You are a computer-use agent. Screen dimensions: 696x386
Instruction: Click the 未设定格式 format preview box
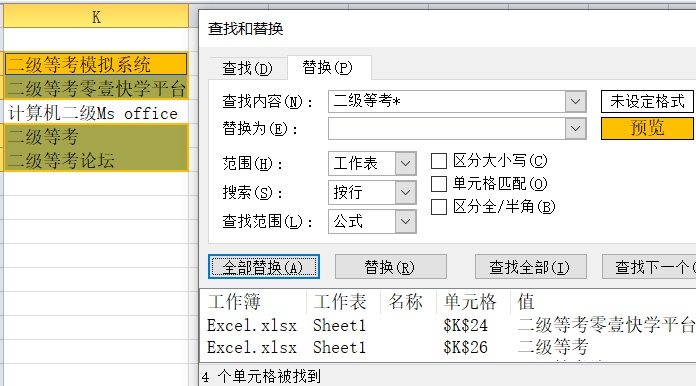tap(647, 101)
